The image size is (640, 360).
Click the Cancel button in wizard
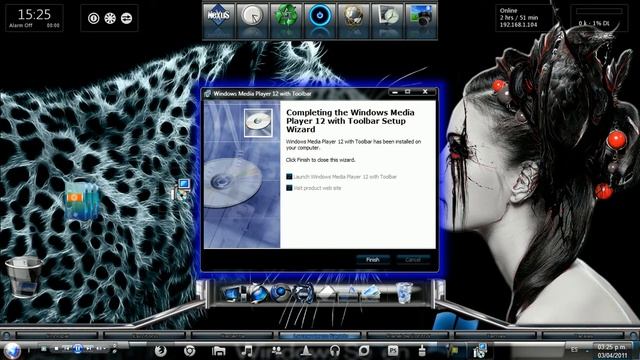click(x=413, y=260)
